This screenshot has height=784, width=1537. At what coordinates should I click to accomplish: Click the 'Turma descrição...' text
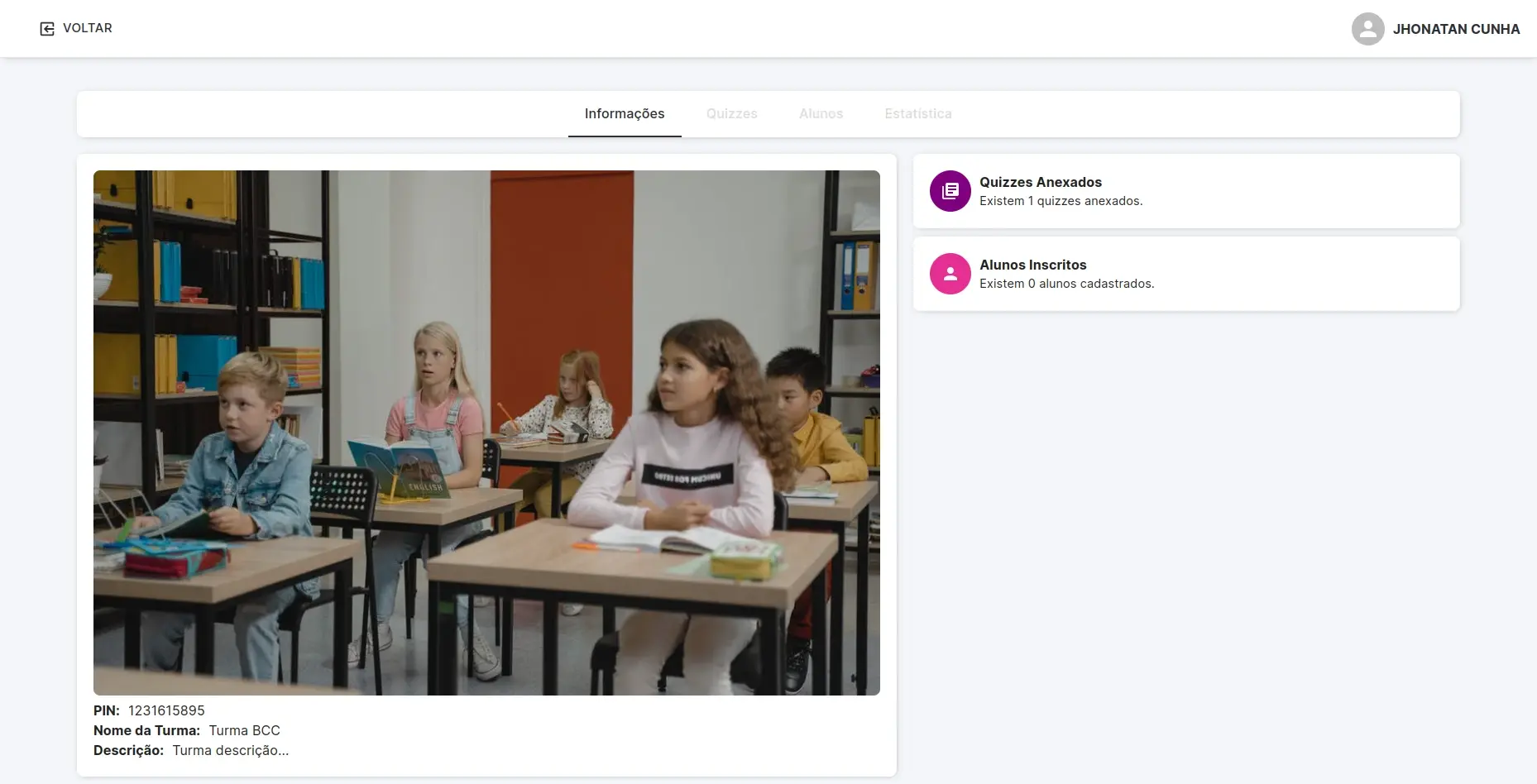click(x=231, y=750)
